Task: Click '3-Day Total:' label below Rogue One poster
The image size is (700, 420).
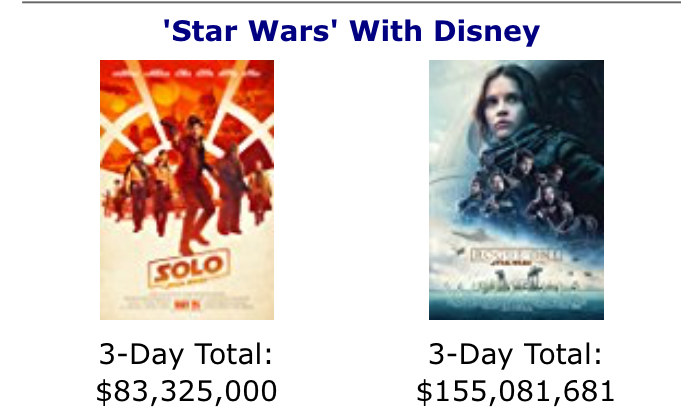Action: tap(516, 355)
